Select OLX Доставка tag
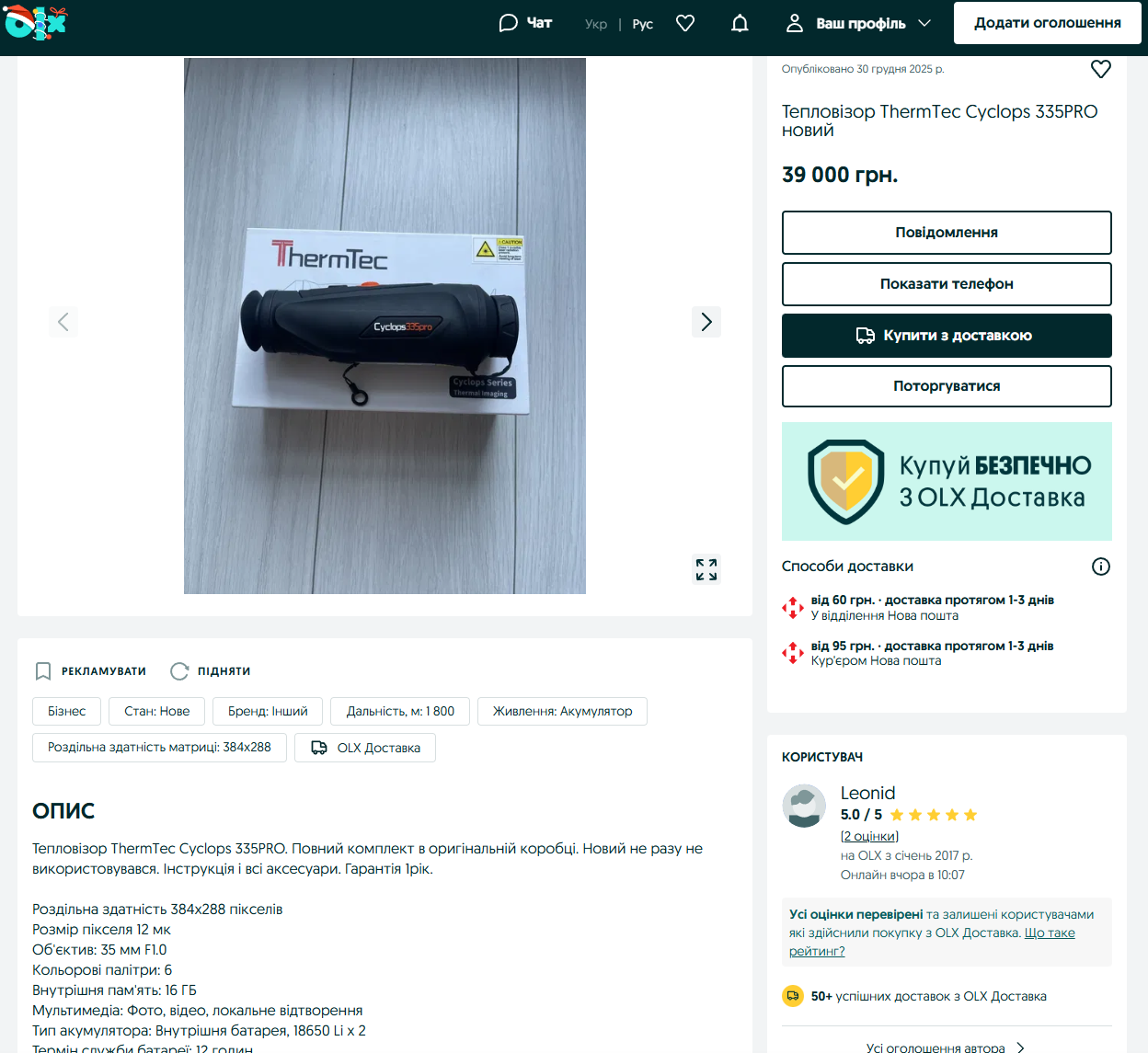This screenshot has height=1053, width=1148. point(365,748)
